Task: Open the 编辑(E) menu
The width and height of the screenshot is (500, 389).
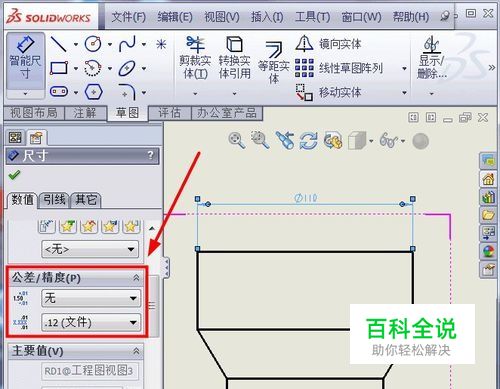Action: 175,17
